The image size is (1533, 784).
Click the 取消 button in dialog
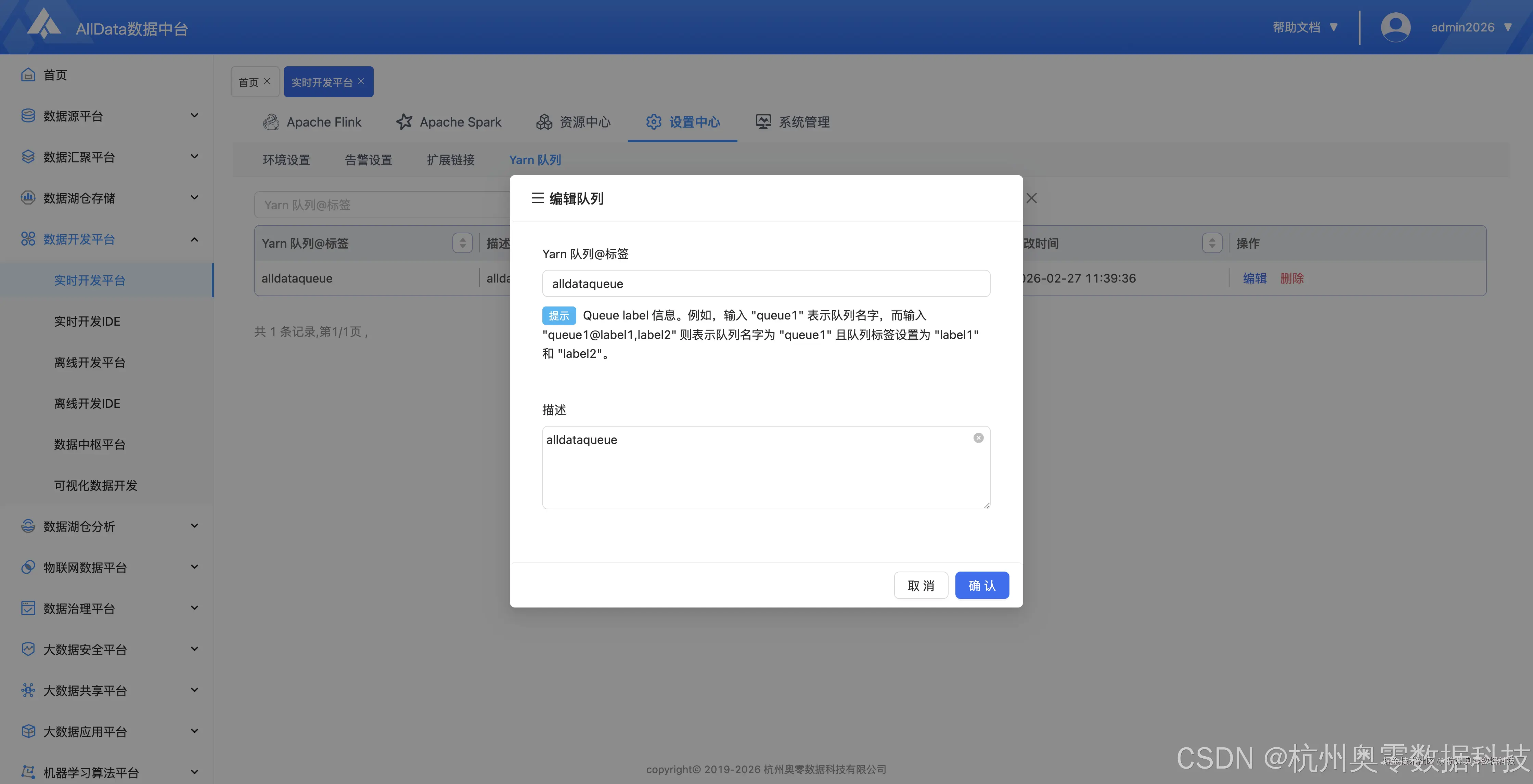[920, 585]
